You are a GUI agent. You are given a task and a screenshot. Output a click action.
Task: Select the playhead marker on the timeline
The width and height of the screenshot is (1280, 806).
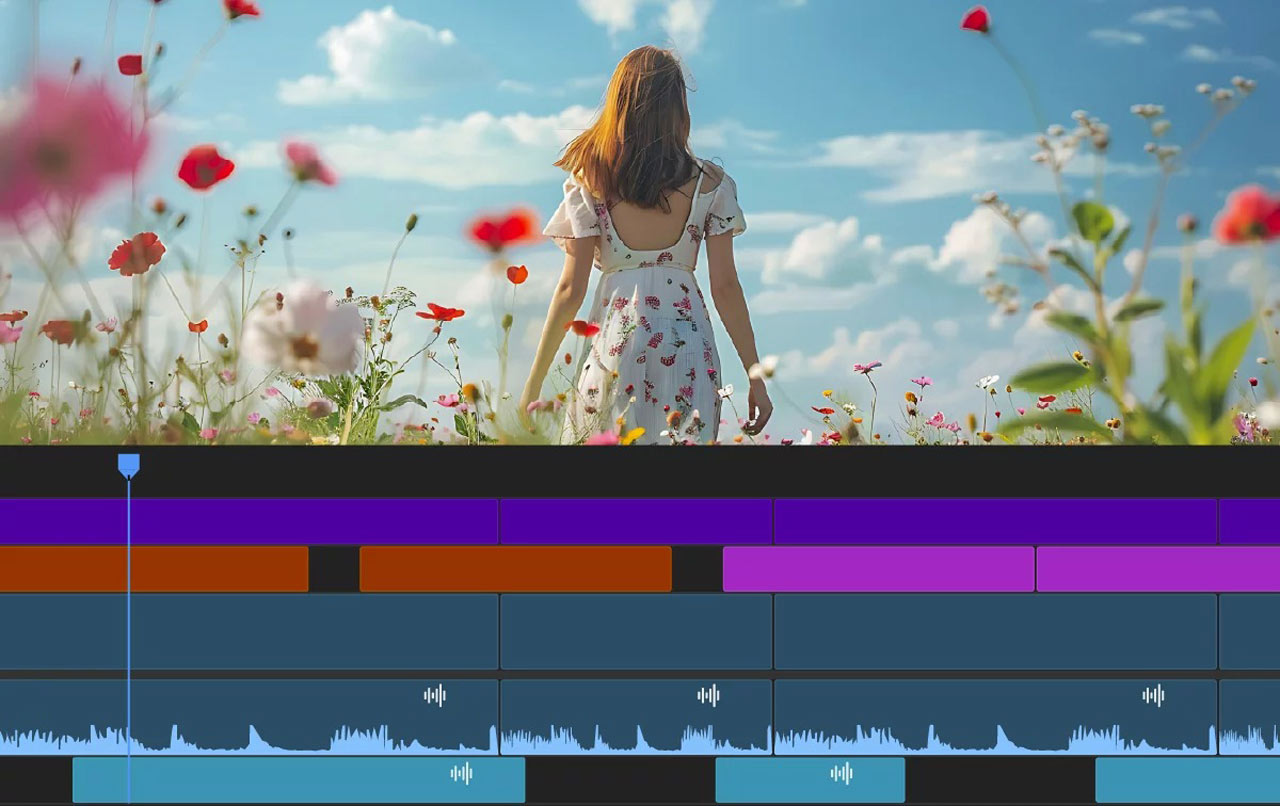(x=127, y=462)
